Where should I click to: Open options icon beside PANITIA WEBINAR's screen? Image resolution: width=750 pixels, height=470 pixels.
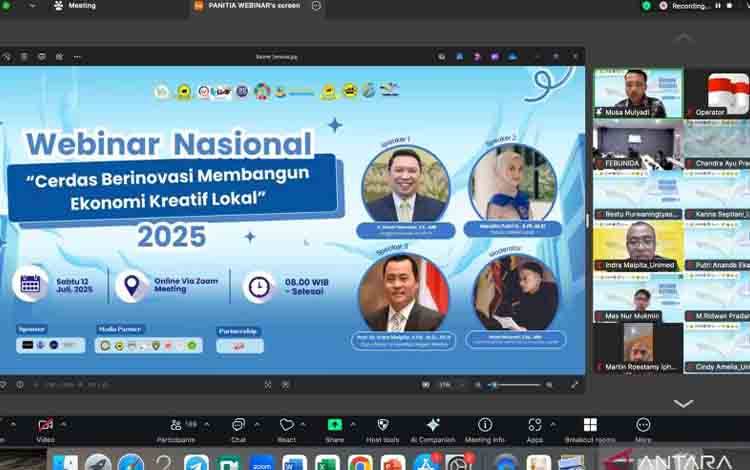tap(316, 6)
